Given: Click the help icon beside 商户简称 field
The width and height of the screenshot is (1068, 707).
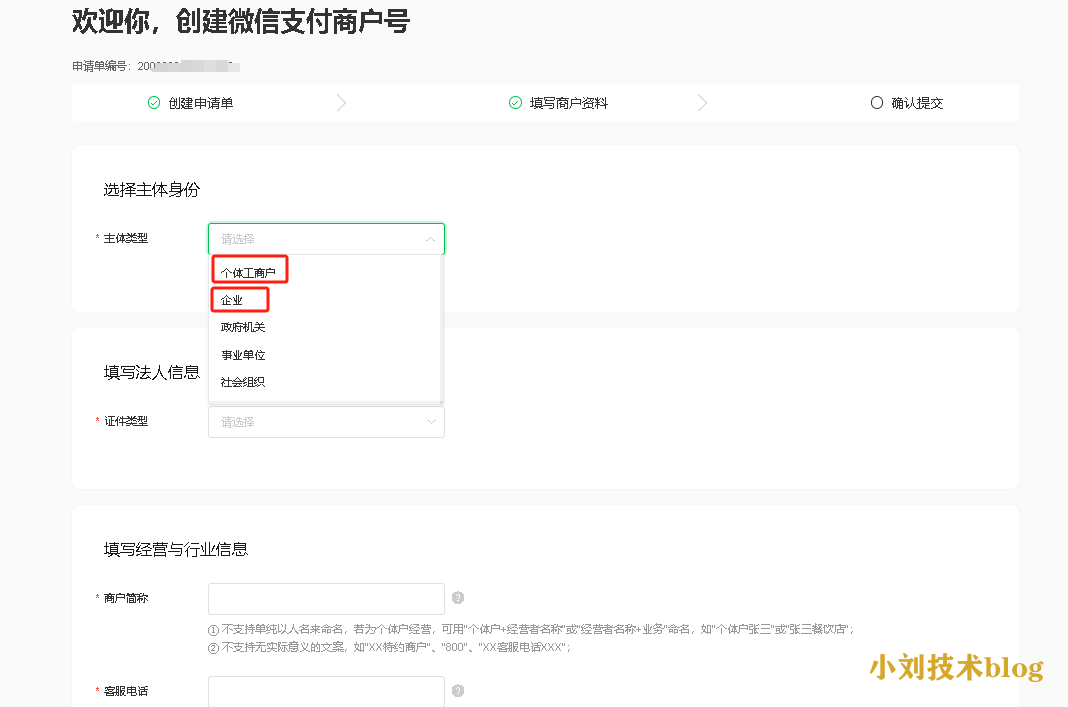Looking at the screenshot, I should pyautogui.click(x=458, y=598).
